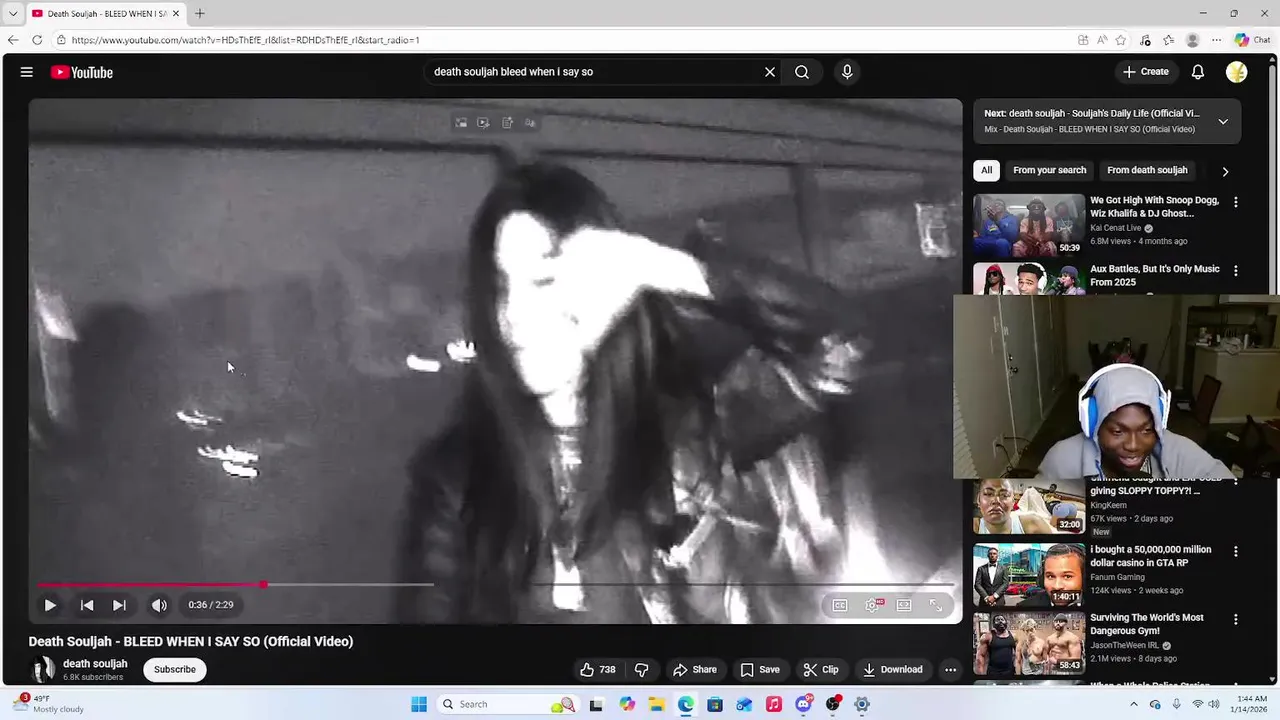Open options for GTA RP casino video
This screenshot has height=720, width=1280.
1236,552
